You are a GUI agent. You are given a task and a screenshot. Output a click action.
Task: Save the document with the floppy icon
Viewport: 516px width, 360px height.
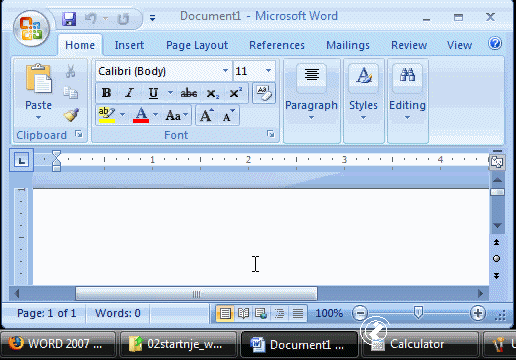point(69,19)
